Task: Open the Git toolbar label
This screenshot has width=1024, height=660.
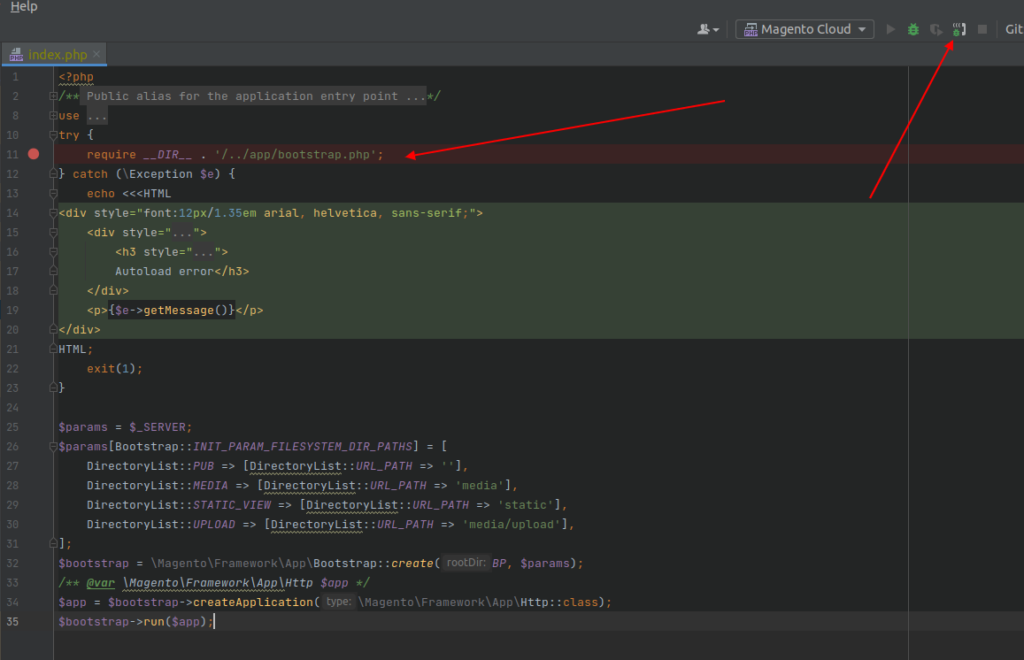Action: pos(1013,30)
